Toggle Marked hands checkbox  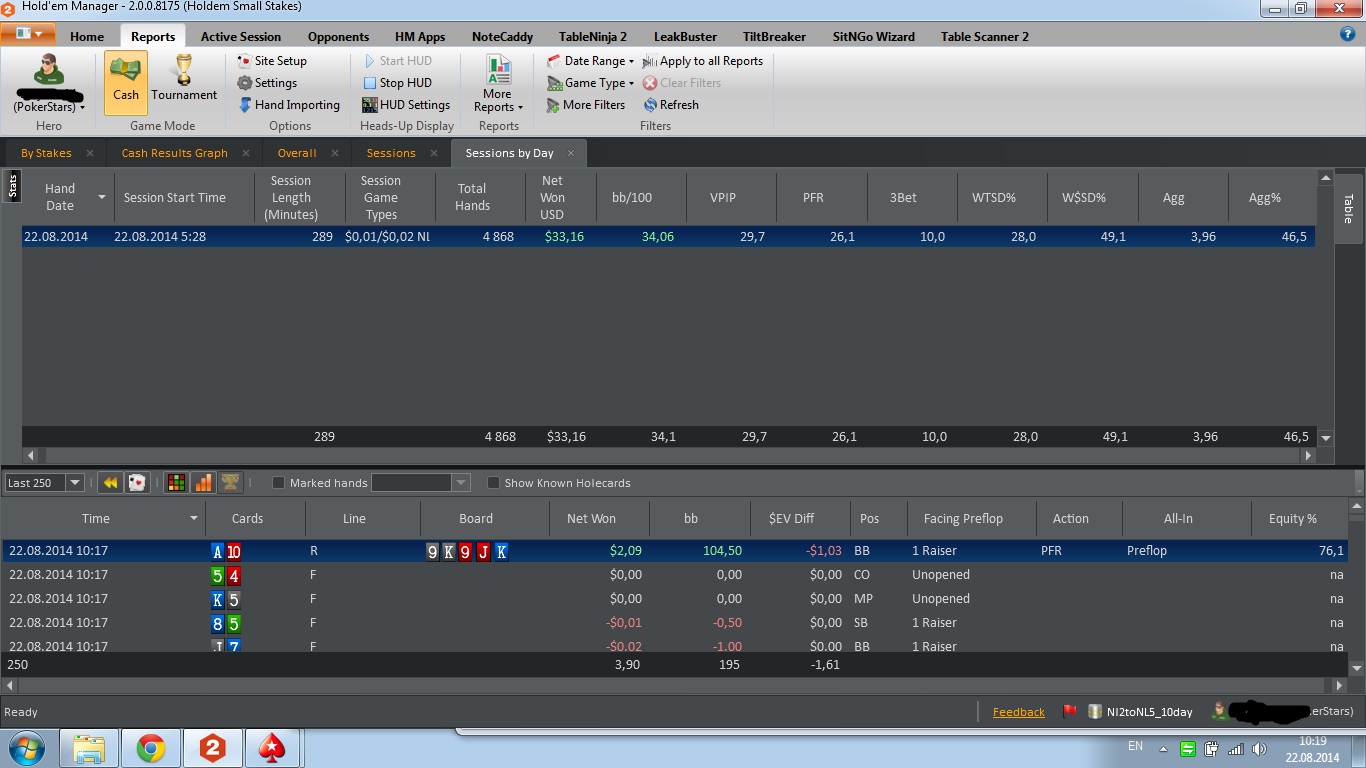coord(279,483)
